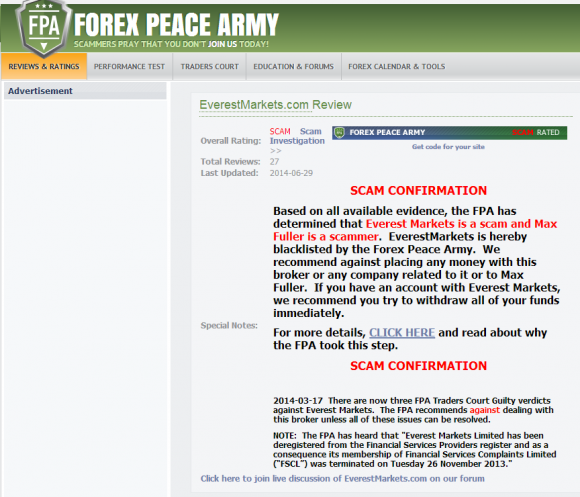Click the FOREX PEACE ARMY banner title

[x=176, y=24]
